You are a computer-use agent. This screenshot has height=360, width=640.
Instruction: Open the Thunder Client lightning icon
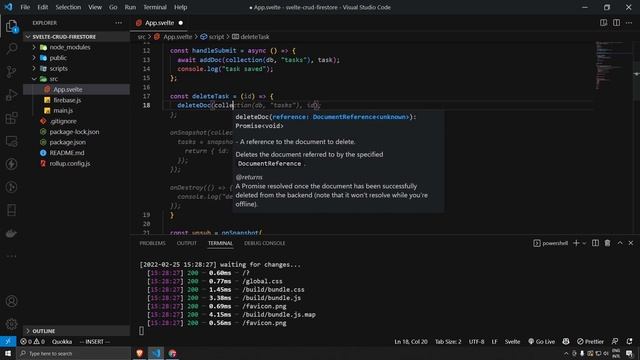point(11,164)
